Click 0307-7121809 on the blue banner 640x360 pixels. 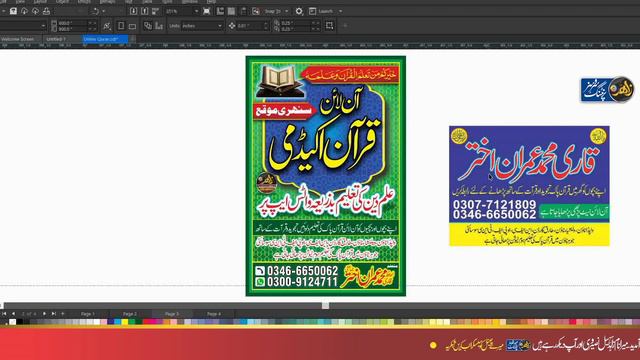click(494, 204)
